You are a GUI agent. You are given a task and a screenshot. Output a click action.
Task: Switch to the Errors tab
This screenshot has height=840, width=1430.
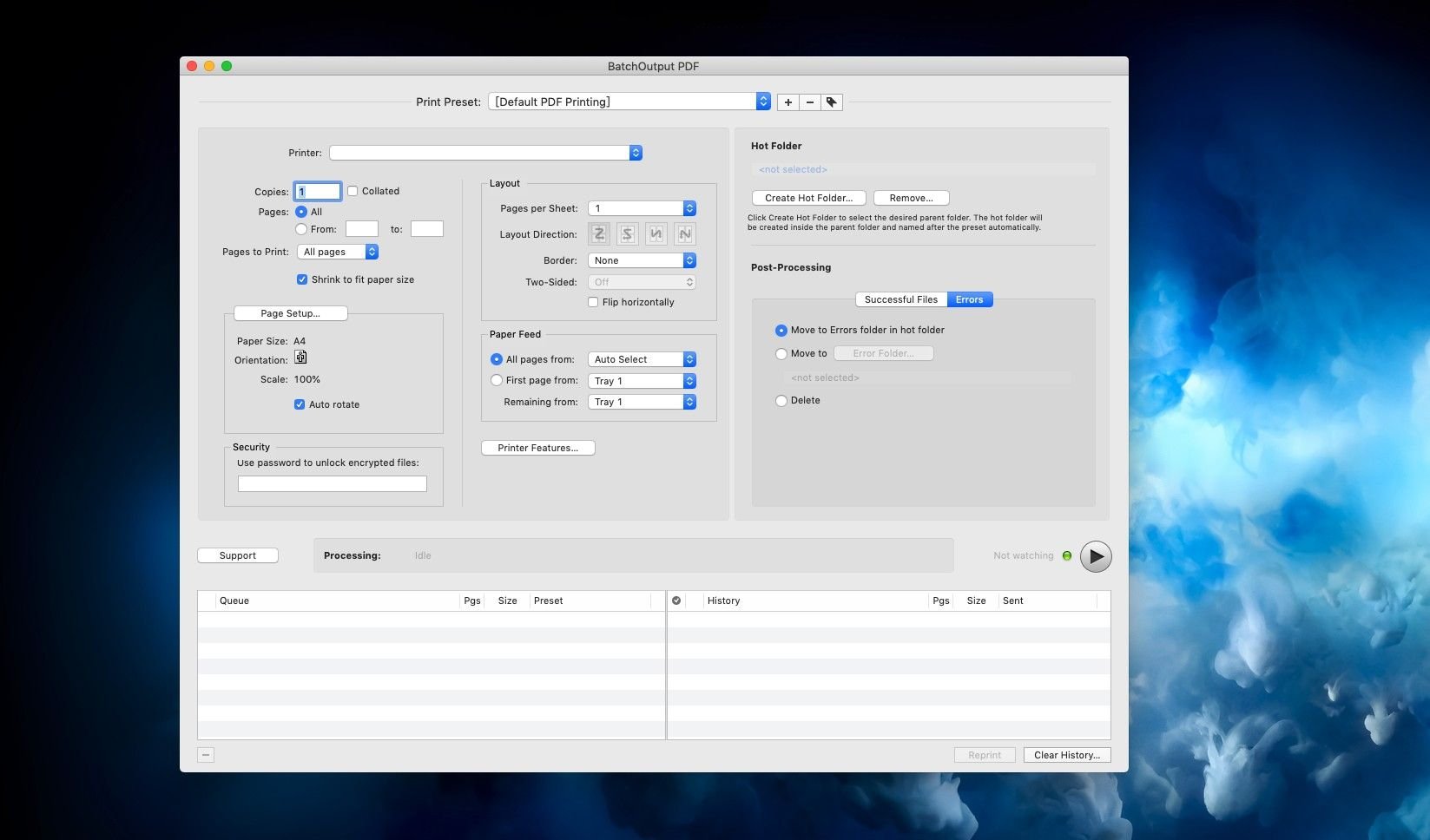click(x=970, y=299)
